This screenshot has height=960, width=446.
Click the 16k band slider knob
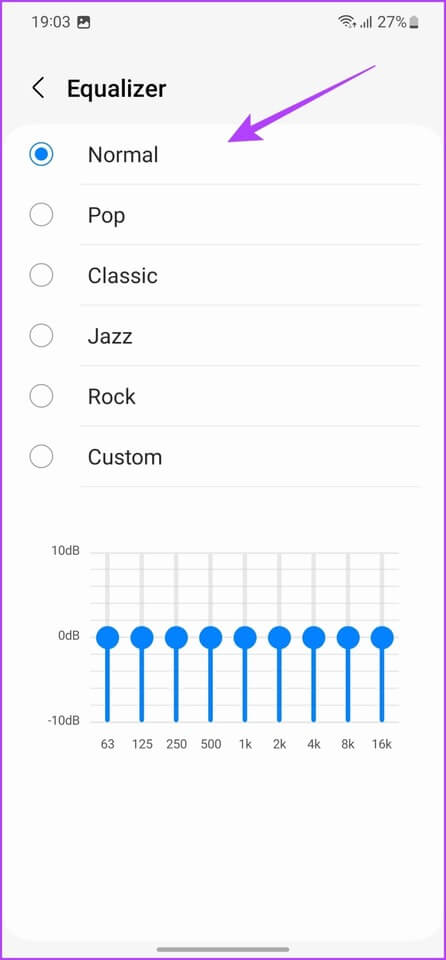[382, 637]
